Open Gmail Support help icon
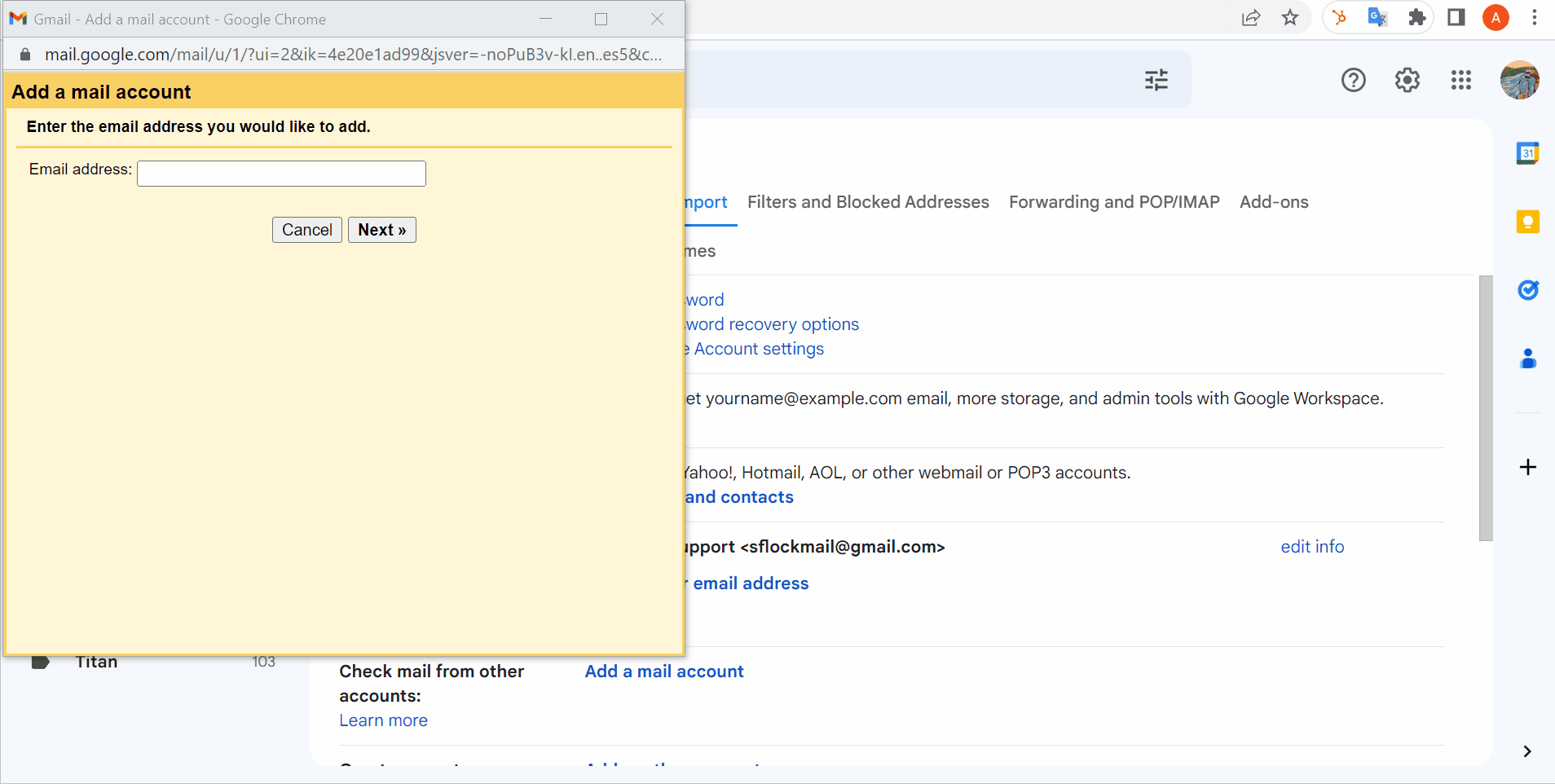1555x784 pixels. [1354, 80]
